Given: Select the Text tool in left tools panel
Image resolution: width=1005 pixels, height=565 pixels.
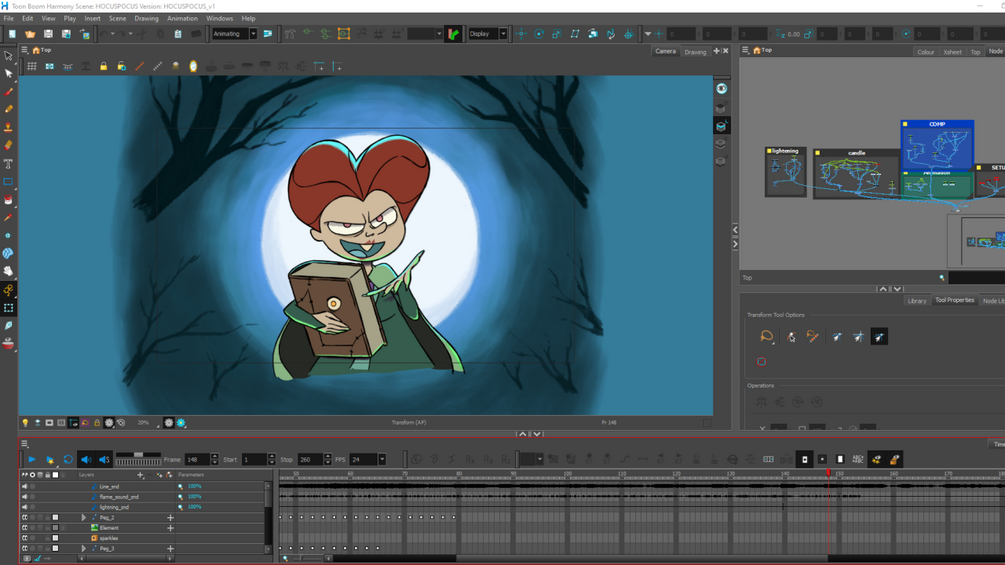Looking at the screenshot, I should (x=8, y=163).
